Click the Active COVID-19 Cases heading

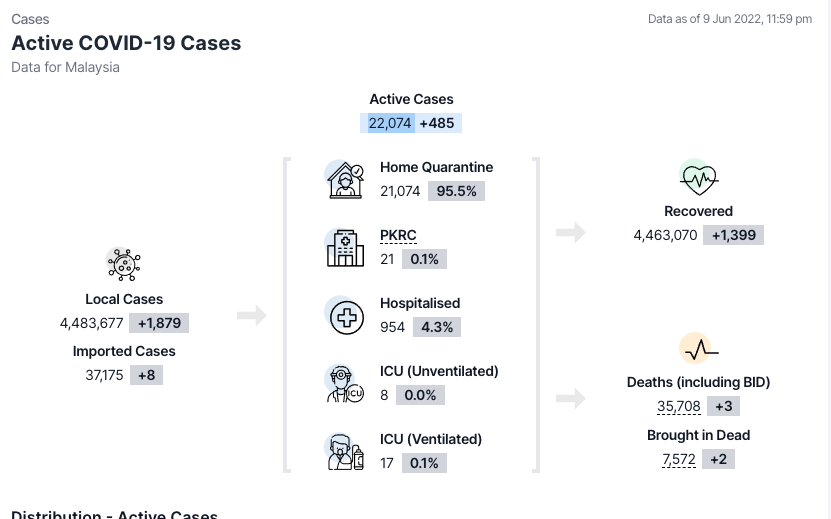(x=126, y=44)
